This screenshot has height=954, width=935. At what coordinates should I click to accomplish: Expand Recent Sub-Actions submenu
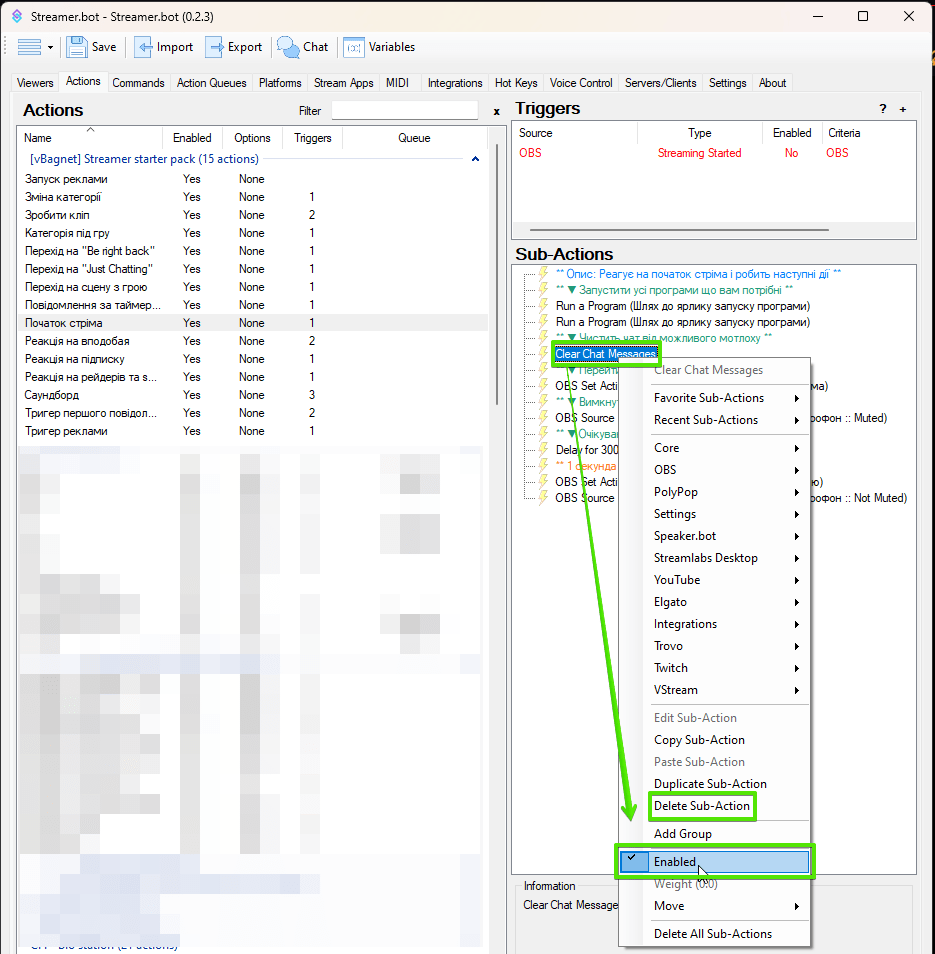726,420
